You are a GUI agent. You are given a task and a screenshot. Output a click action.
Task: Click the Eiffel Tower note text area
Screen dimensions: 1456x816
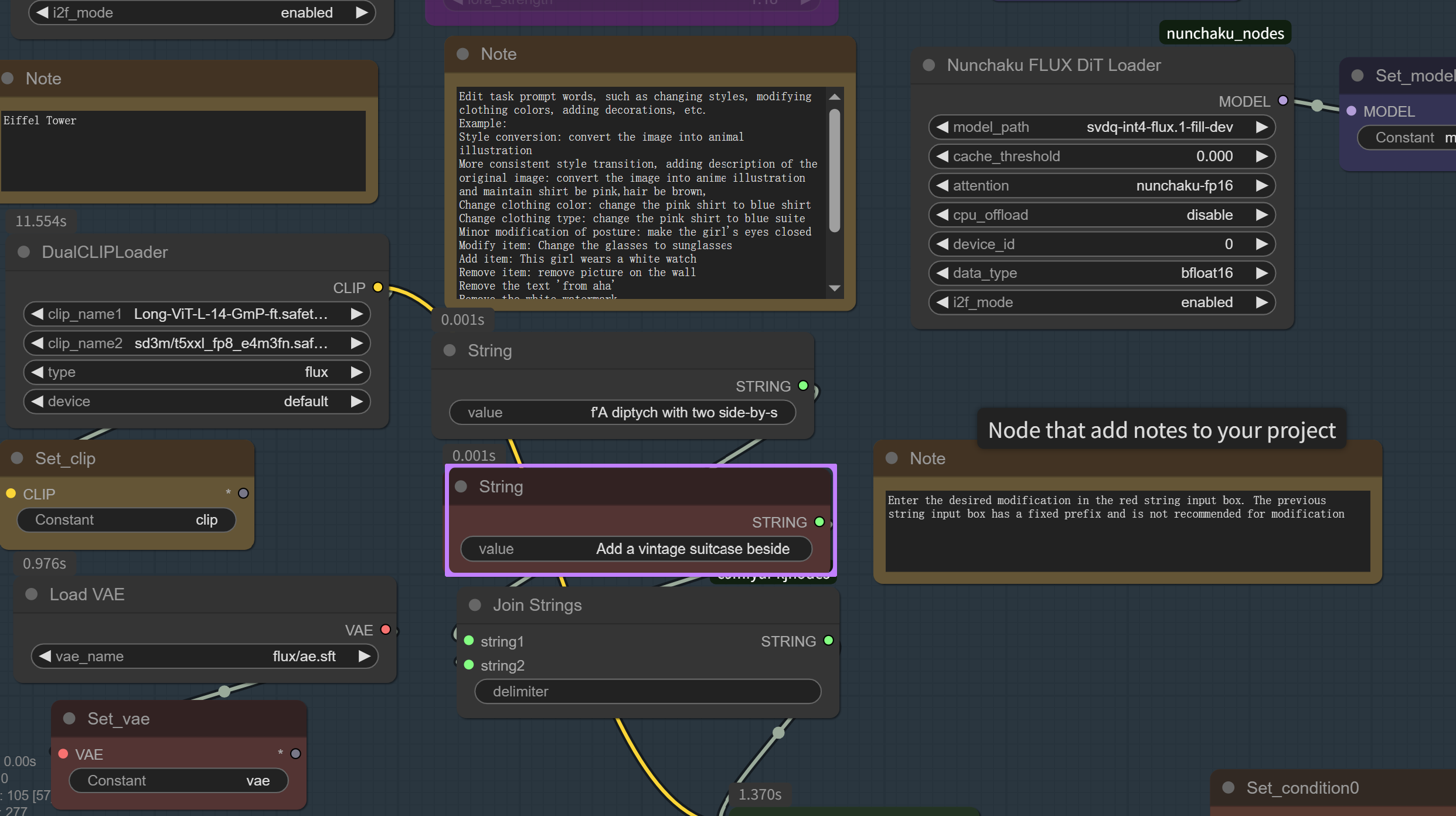(183, 151)
